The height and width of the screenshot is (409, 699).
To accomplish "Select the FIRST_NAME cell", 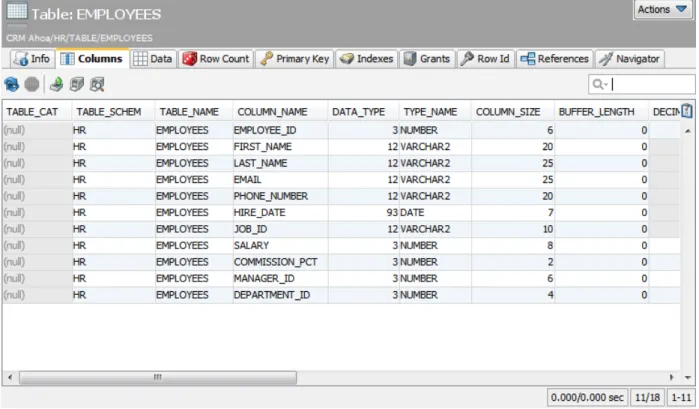I will pyautogui.click(x=280, y=147).
